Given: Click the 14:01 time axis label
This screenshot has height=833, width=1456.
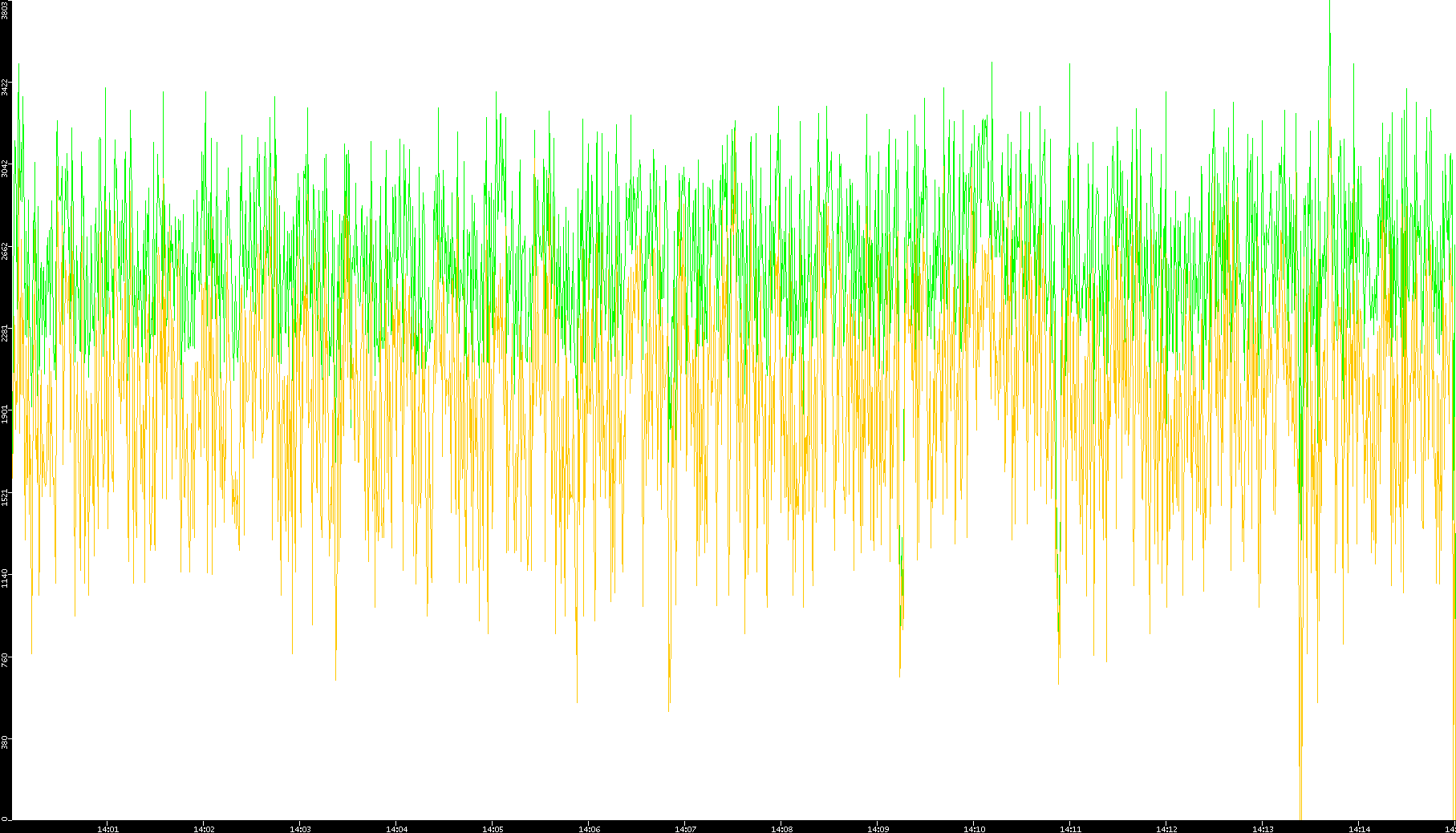Looking at the screenshot, I should (107, 829).
